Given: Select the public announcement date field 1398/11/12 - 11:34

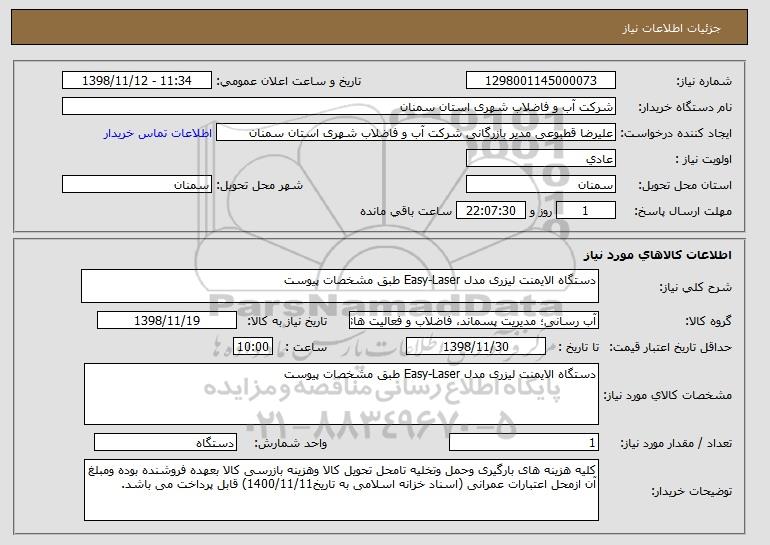Looking at the screenshot, I should click(x=137, y=81).
